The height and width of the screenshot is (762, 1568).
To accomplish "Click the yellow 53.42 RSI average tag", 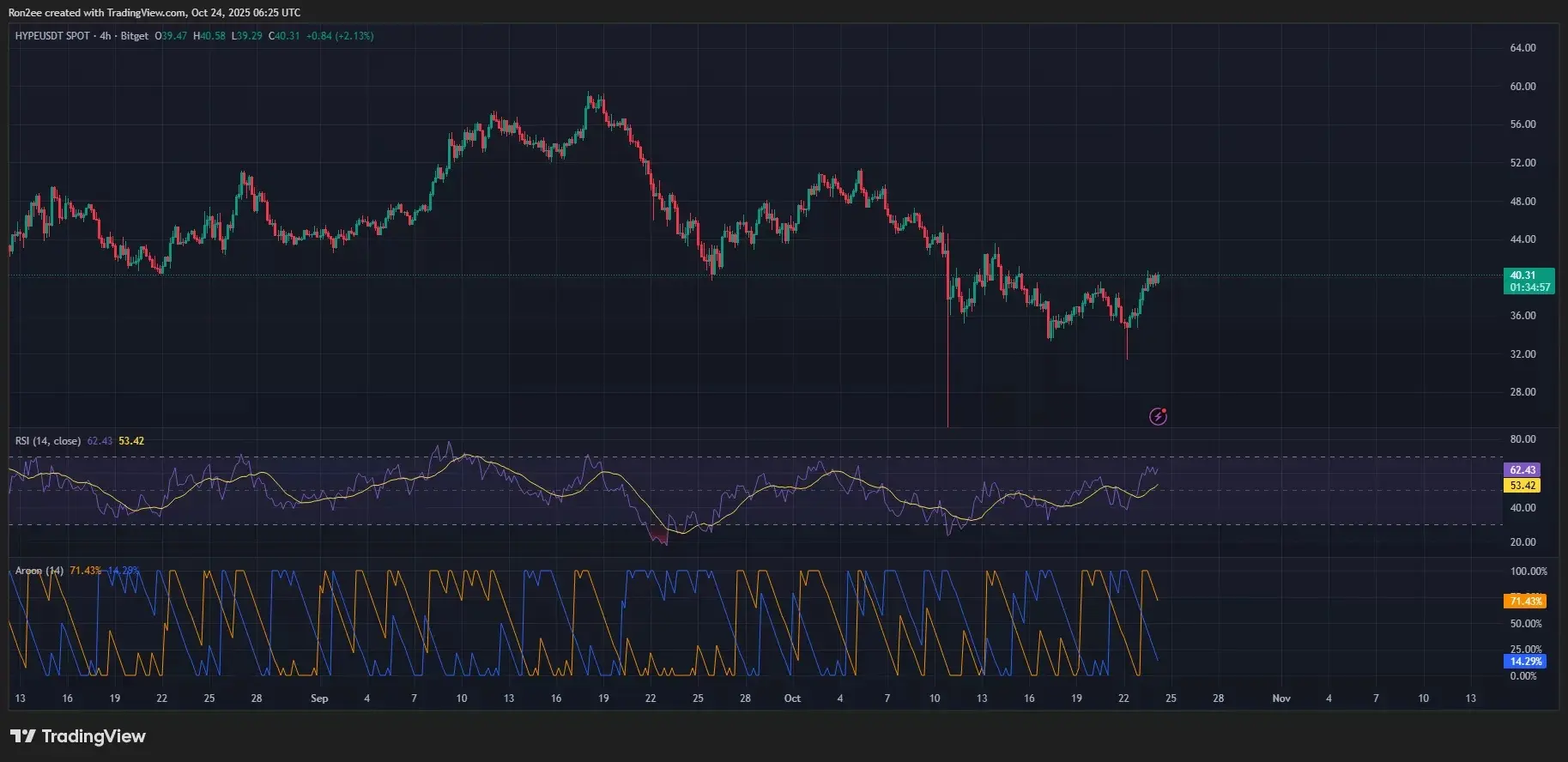I will 1523,486.
